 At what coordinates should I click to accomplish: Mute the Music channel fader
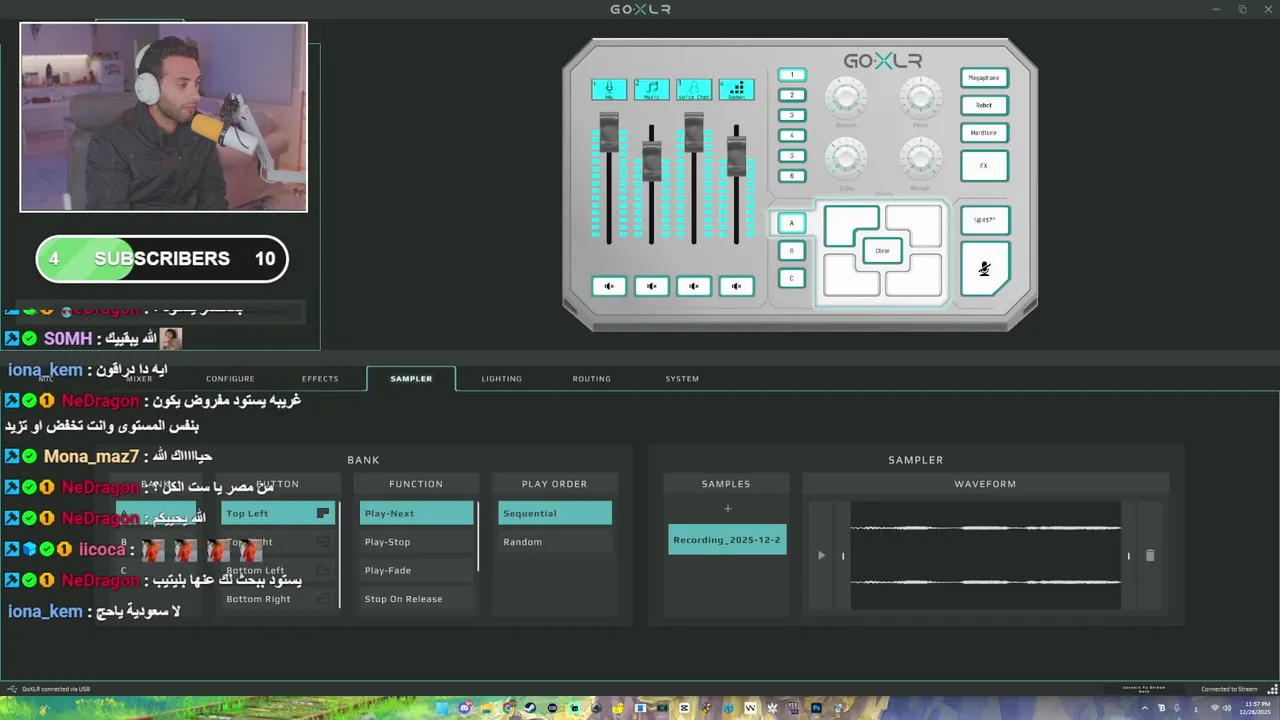click(651, 286)
